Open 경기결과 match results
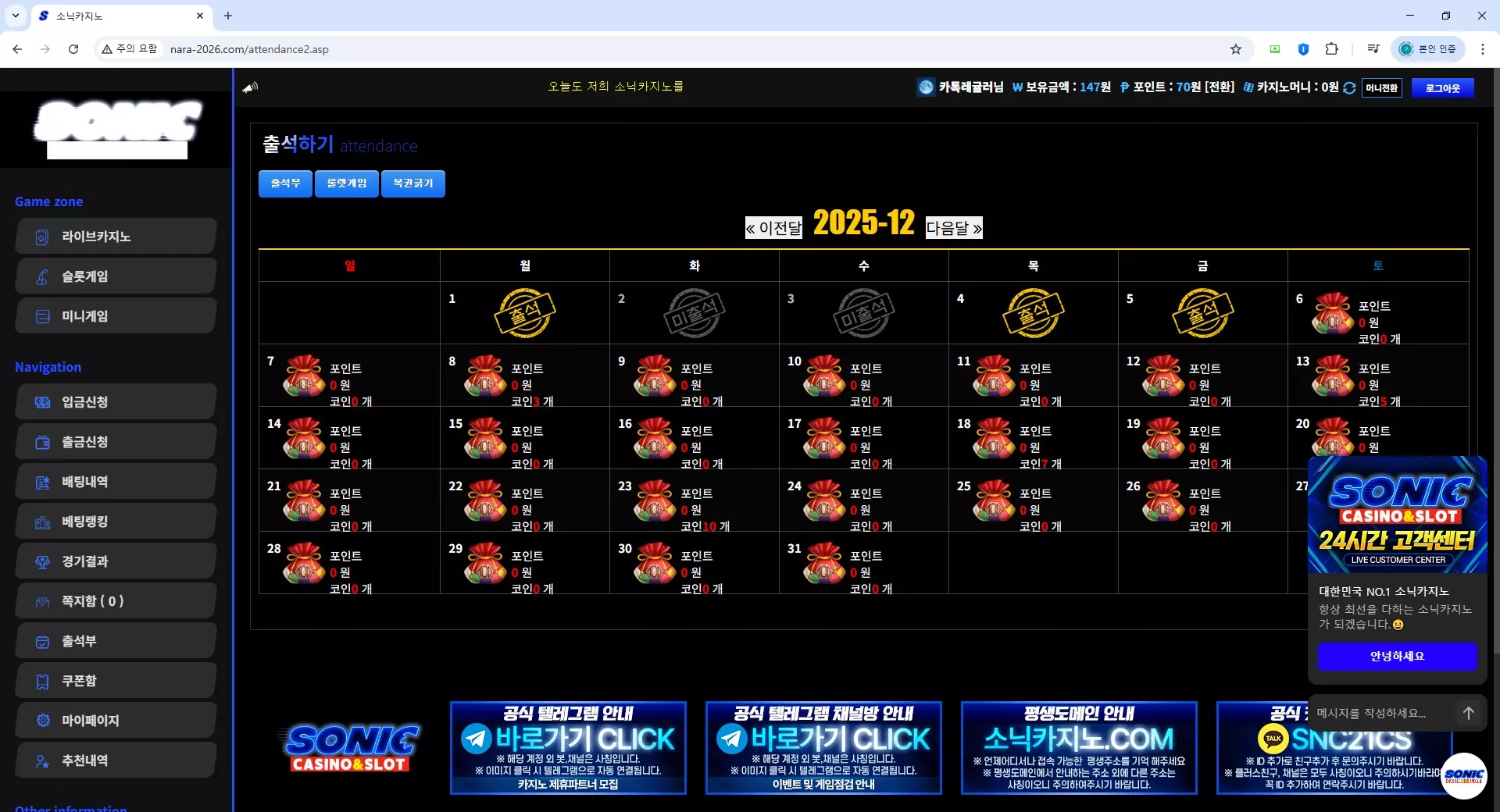The width and height of the screenshot is (1500, 812). pyautogui.click(x=116, y=561)
